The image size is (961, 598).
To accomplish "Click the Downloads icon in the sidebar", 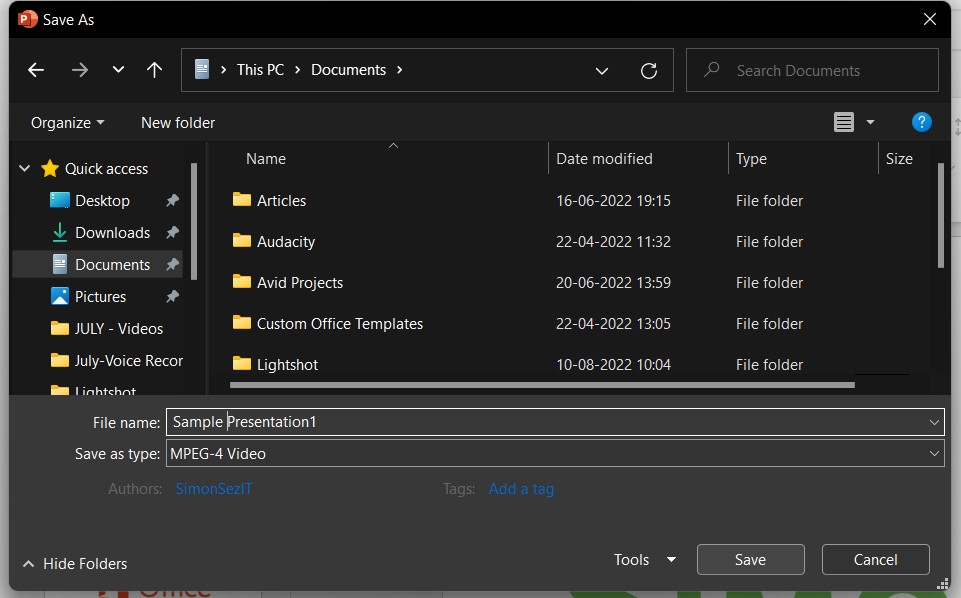I will 60,232.
